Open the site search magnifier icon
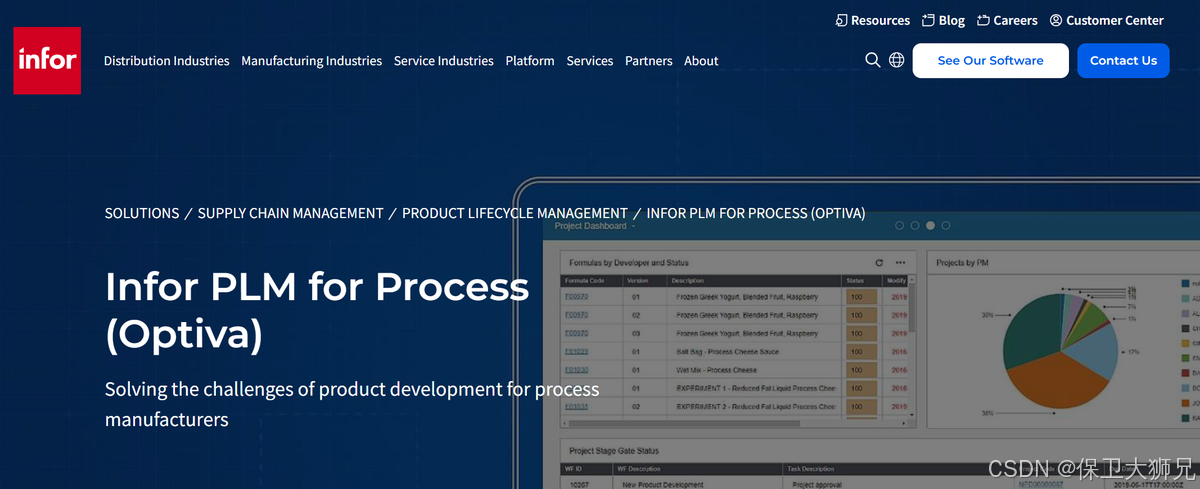1200x489 pixels. [x=873, y=60]
